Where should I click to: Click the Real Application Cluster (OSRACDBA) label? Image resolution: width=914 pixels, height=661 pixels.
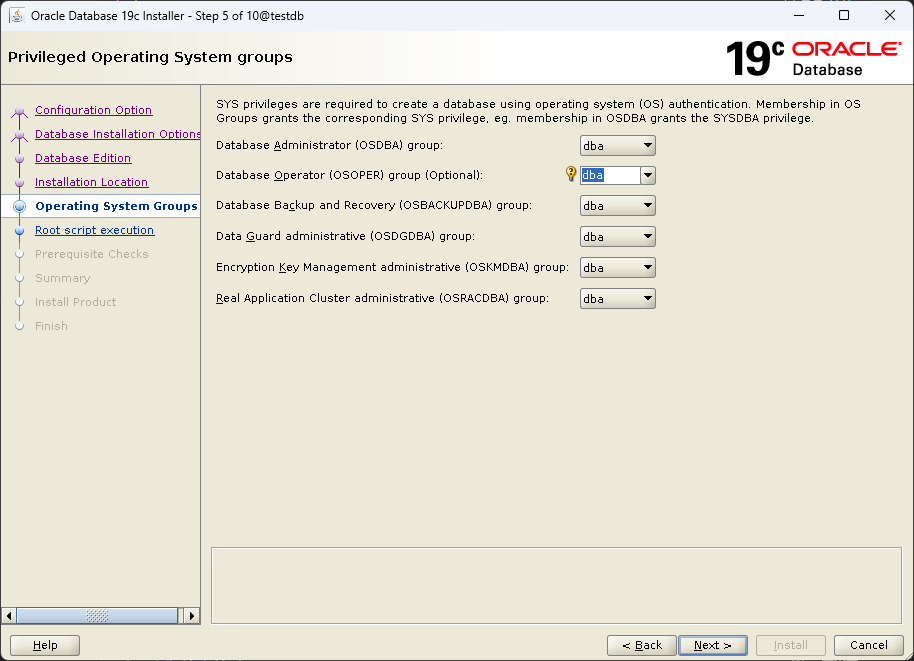click(382, 298)
